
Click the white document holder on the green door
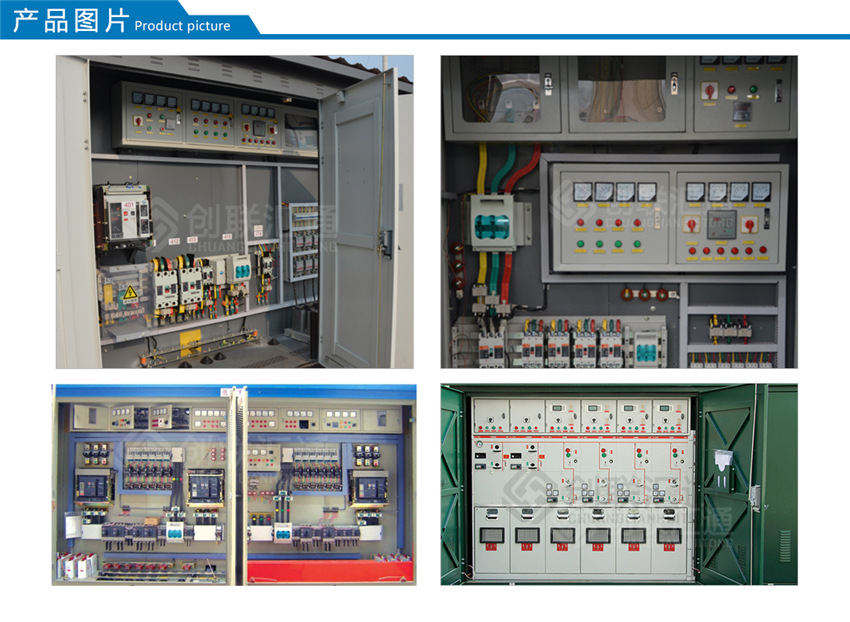[x=723, y=461]
